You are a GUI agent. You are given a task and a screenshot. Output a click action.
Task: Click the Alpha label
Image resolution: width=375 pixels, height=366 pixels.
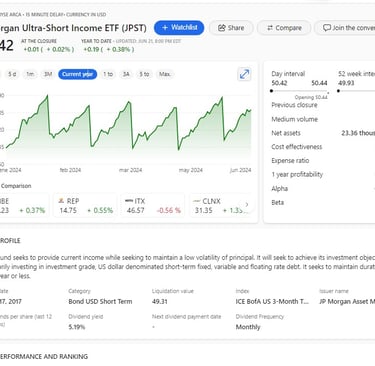tap(279, 189)
